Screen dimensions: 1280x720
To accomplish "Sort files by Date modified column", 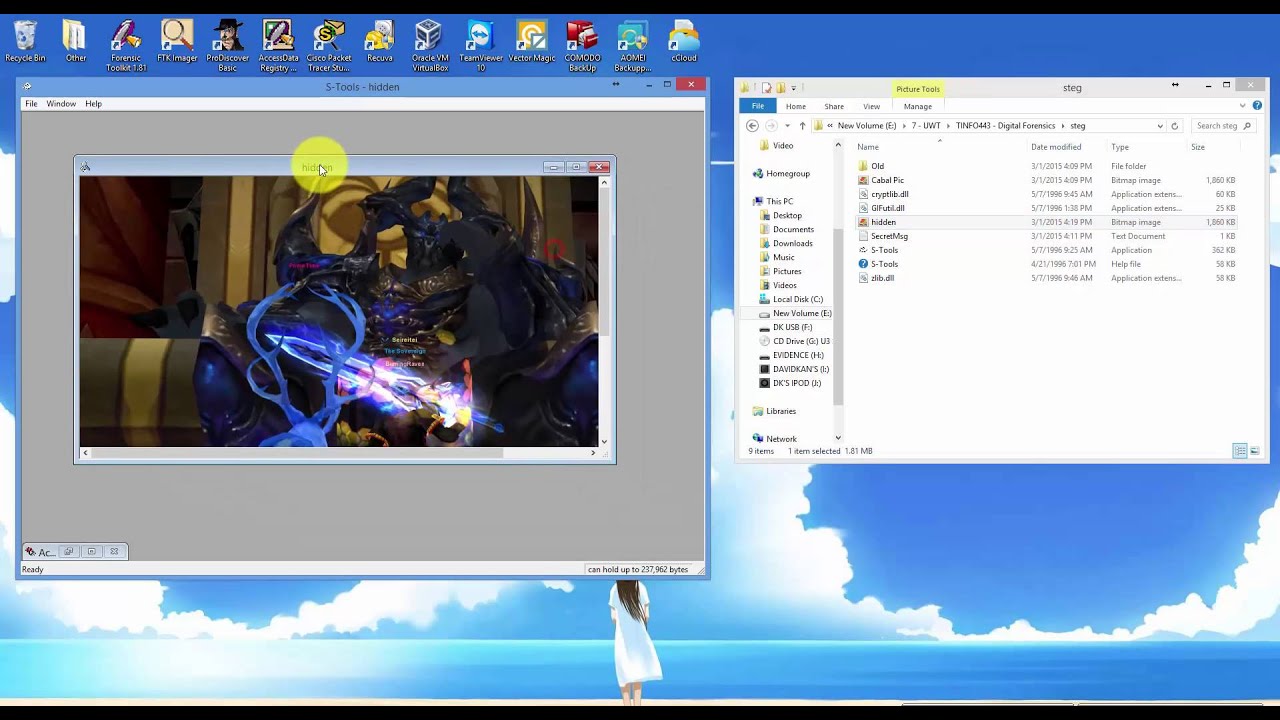I will point(1056,147).
